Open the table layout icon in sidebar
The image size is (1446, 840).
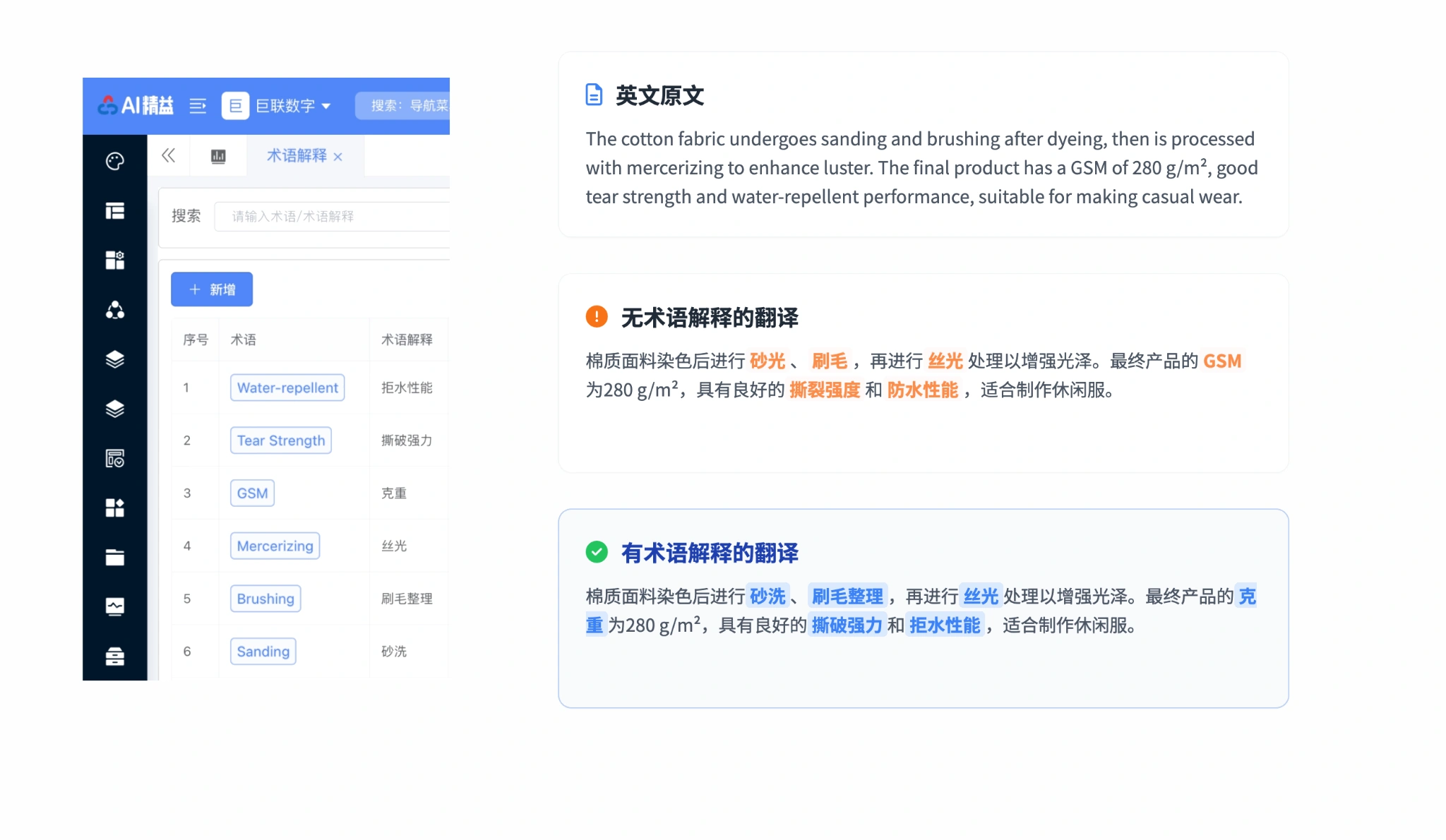tap(115, 211)
